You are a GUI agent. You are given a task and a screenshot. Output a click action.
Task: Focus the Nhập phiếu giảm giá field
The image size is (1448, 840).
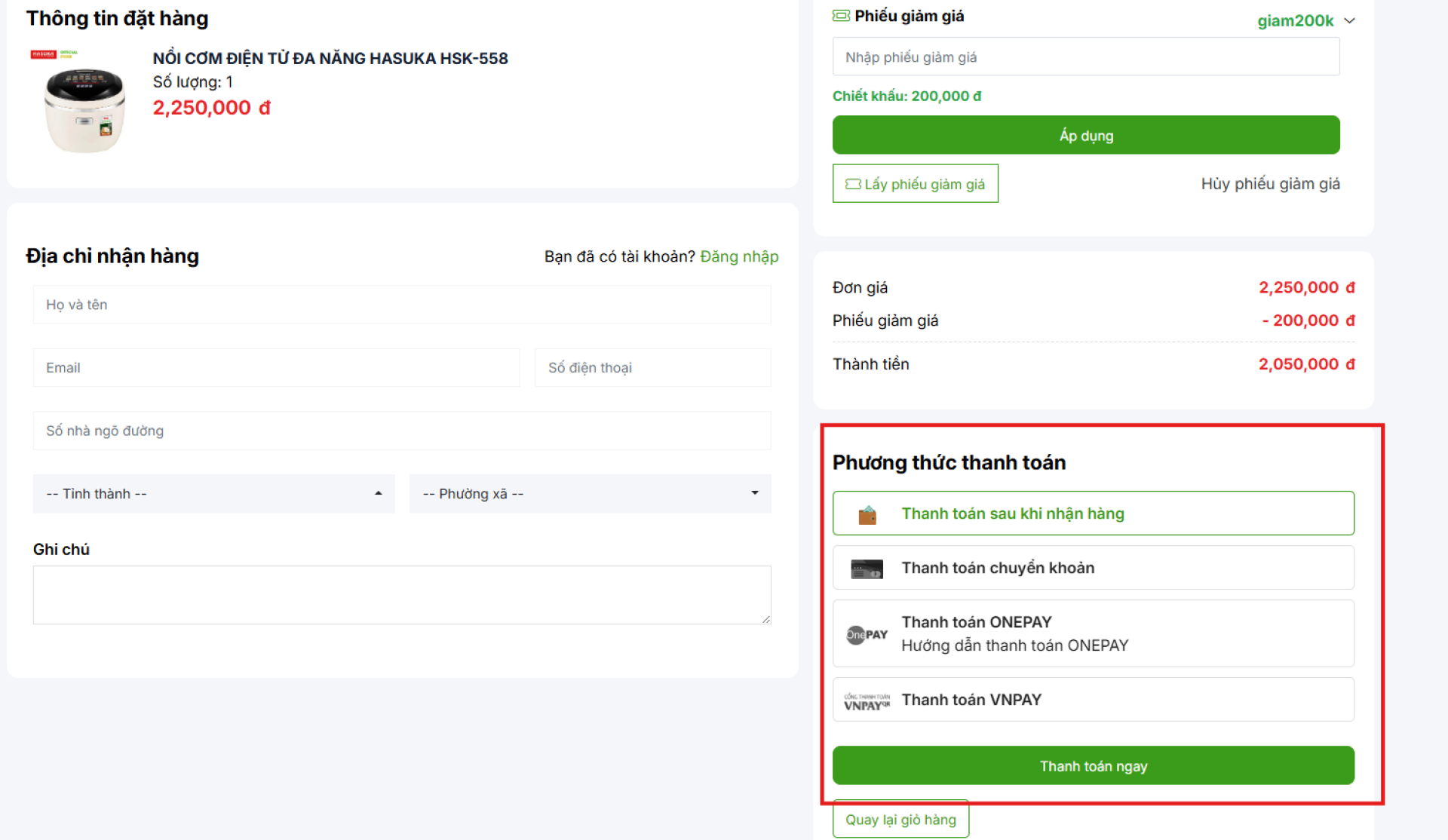pyautogui.click(x=1086, y=57)
